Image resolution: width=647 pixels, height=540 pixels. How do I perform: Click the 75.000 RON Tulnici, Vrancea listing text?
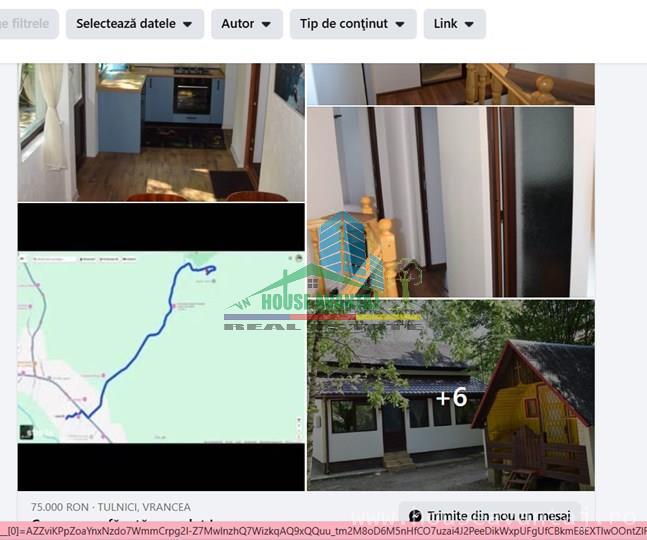coord(110,507)
